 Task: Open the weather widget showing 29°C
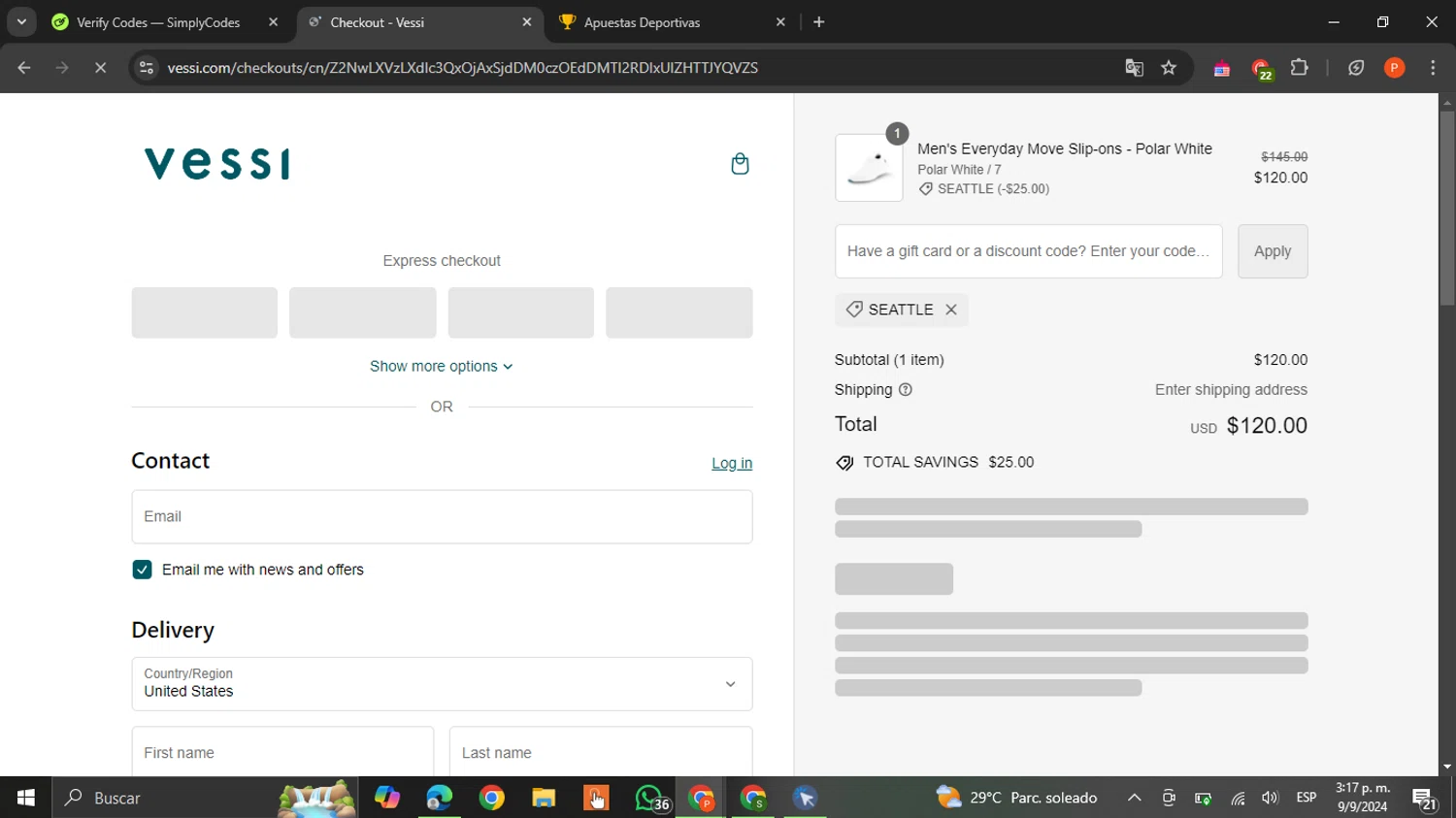click(x=1016, y=798)
